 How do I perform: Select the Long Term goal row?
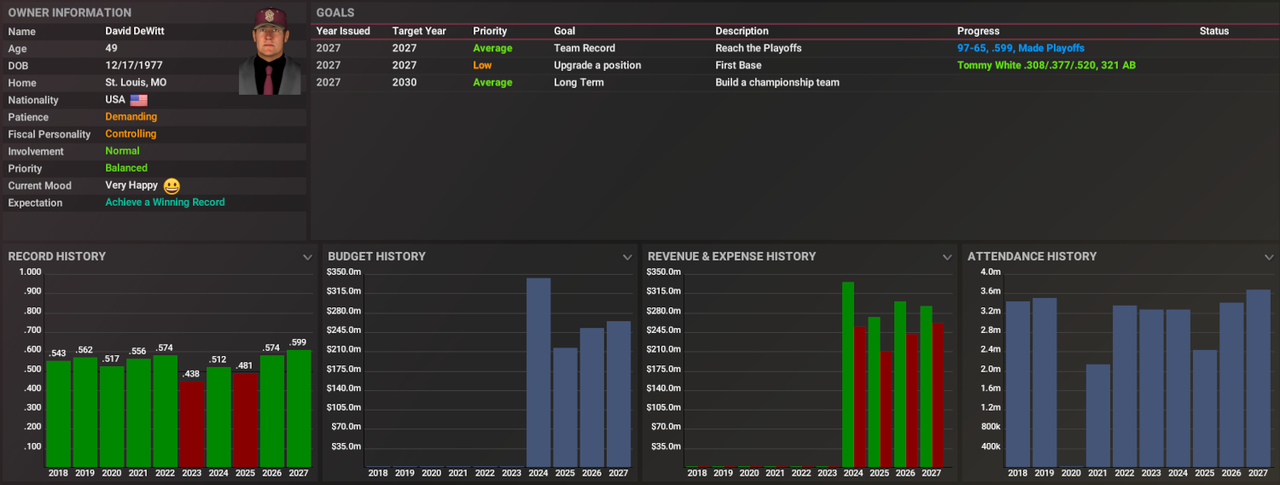point(794,82)
